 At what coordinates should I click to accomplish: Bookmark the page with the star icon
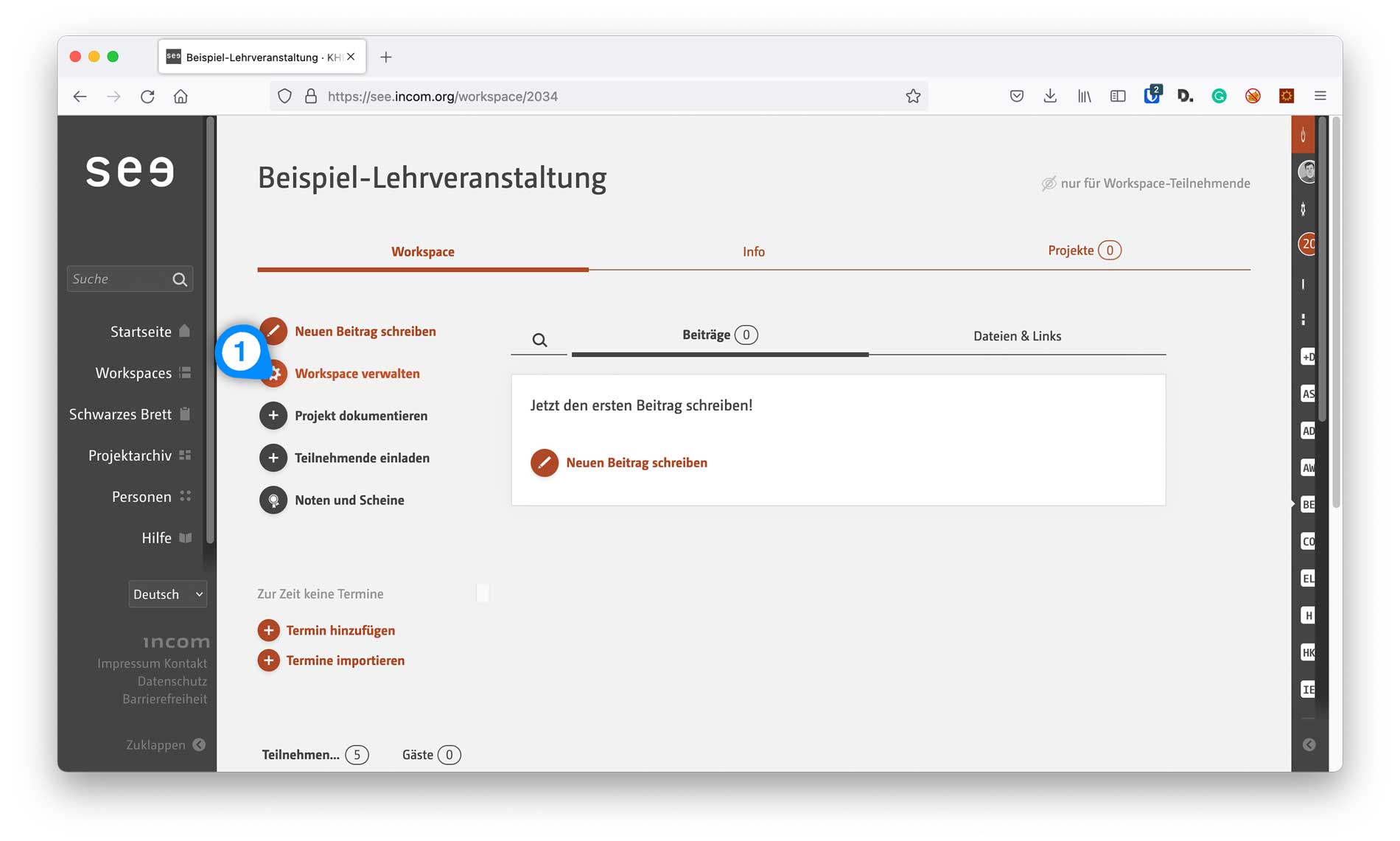tap(913, 97)
